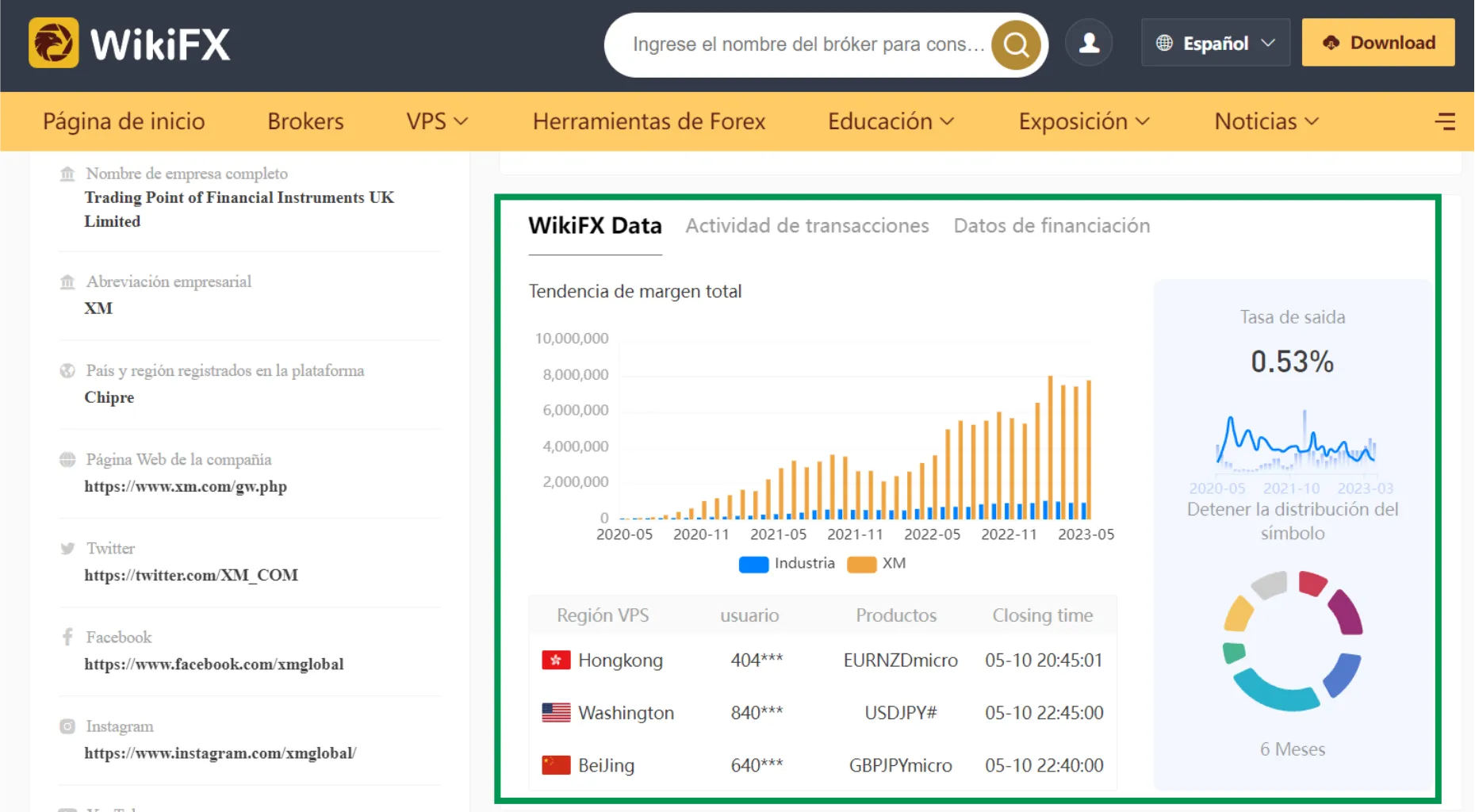
Task: Click the Hongkong flag icon
Action: coord(556,660)
